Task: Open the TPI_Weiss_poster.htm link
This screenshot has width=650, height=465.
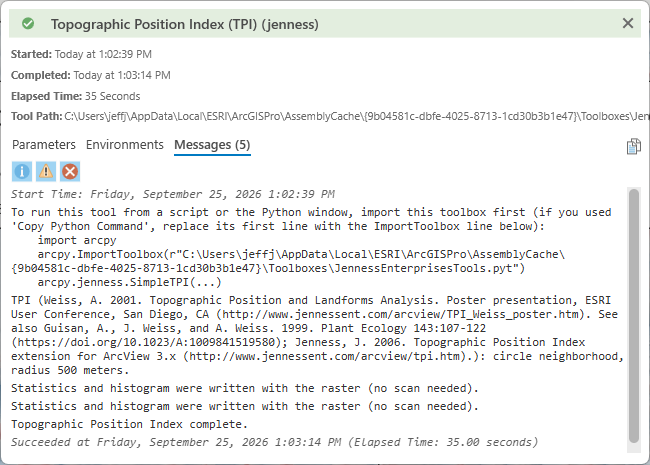Action: pyautogui.click(x=400, y=314)
